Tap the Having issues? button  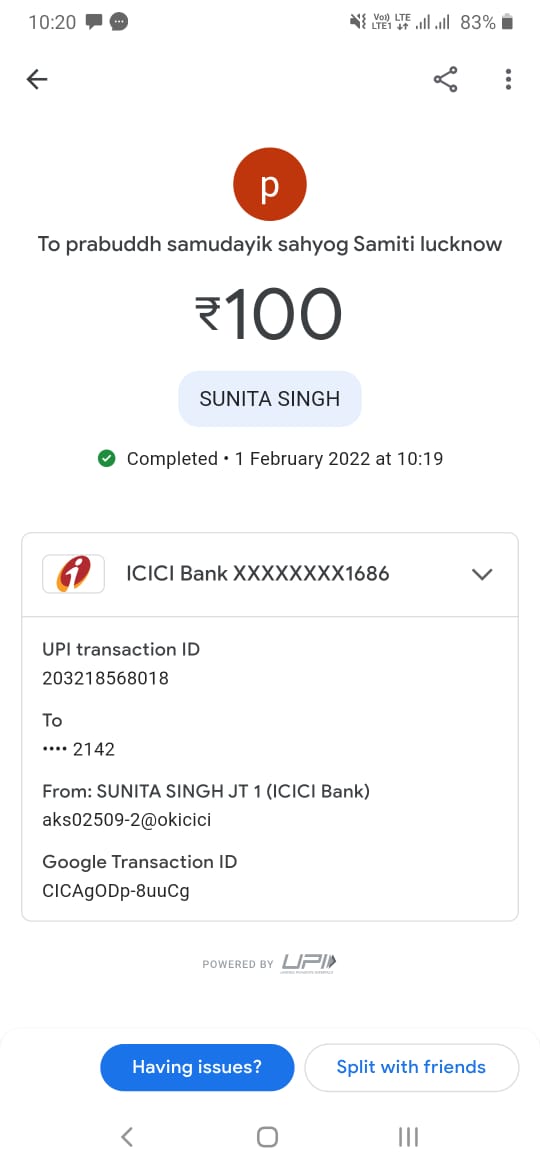pyautogui.click(x=197, y=1067)
